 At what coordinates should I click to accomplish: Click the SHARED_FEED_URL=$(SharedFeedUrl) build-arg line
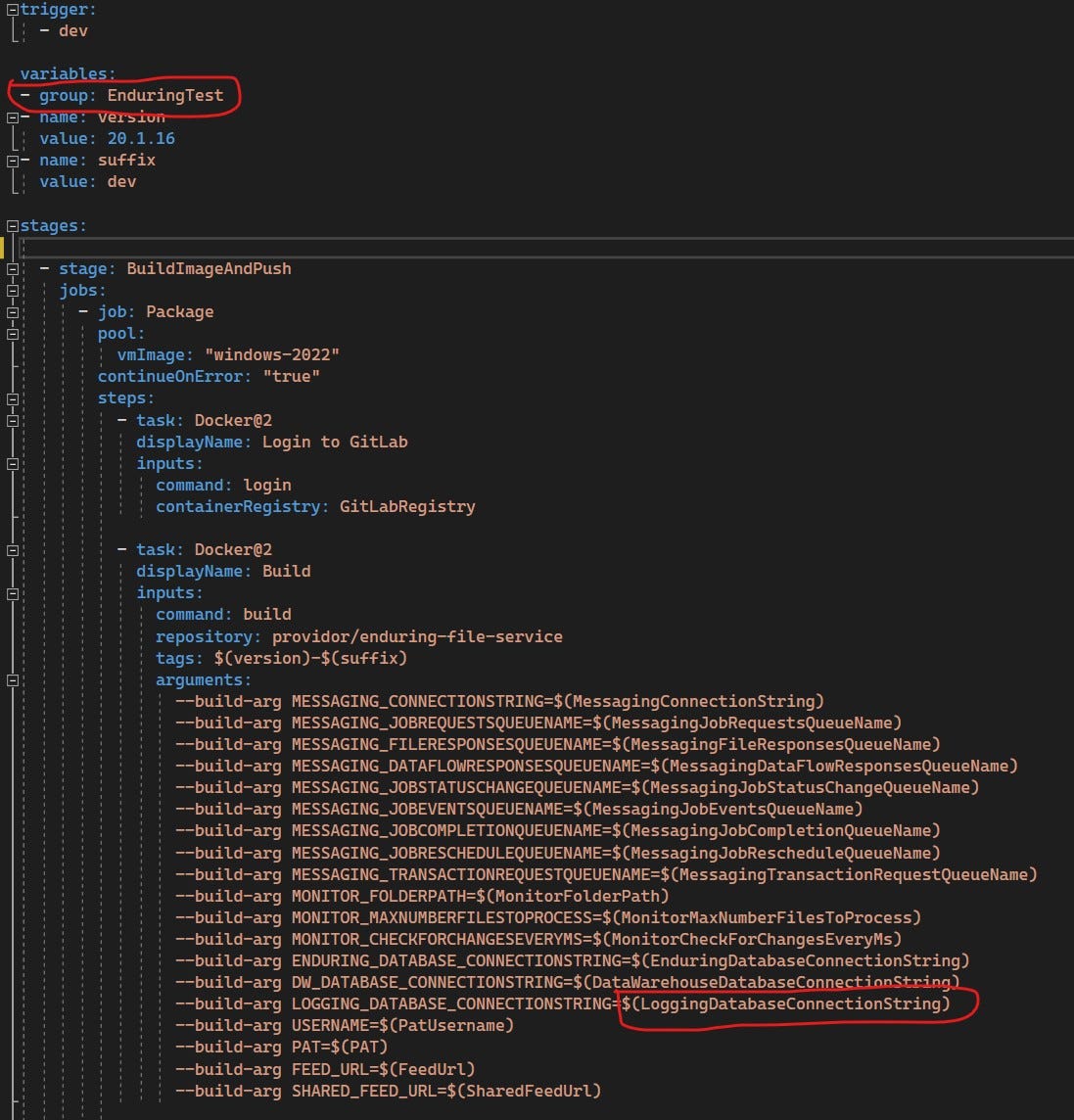[x=389, y=1091]
